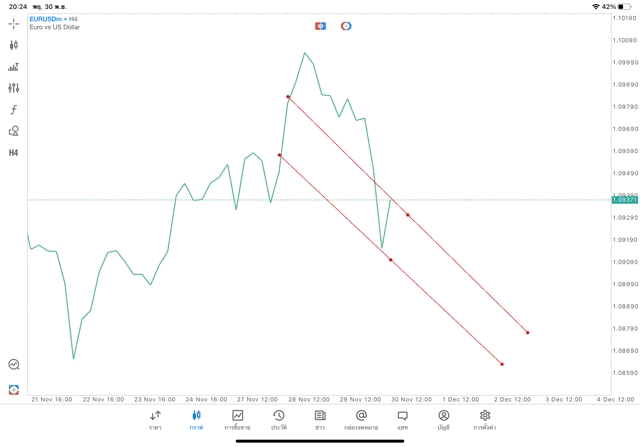This screenshot has width=640, height=447.
Task: Switch to the การซื้อขาย trade tab
Action: [x=237, y=420]
